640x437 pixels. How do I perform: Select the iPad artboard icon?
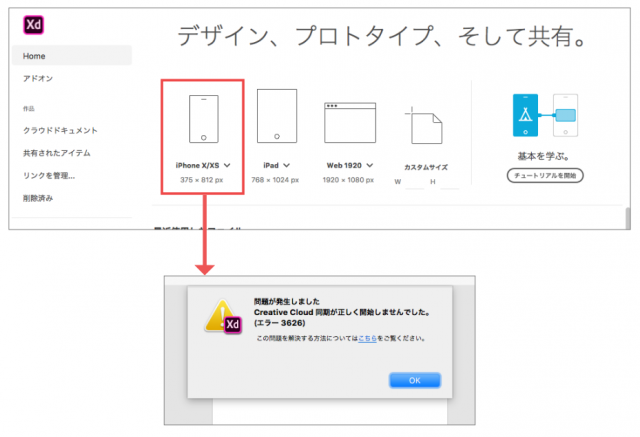(277, 116)
